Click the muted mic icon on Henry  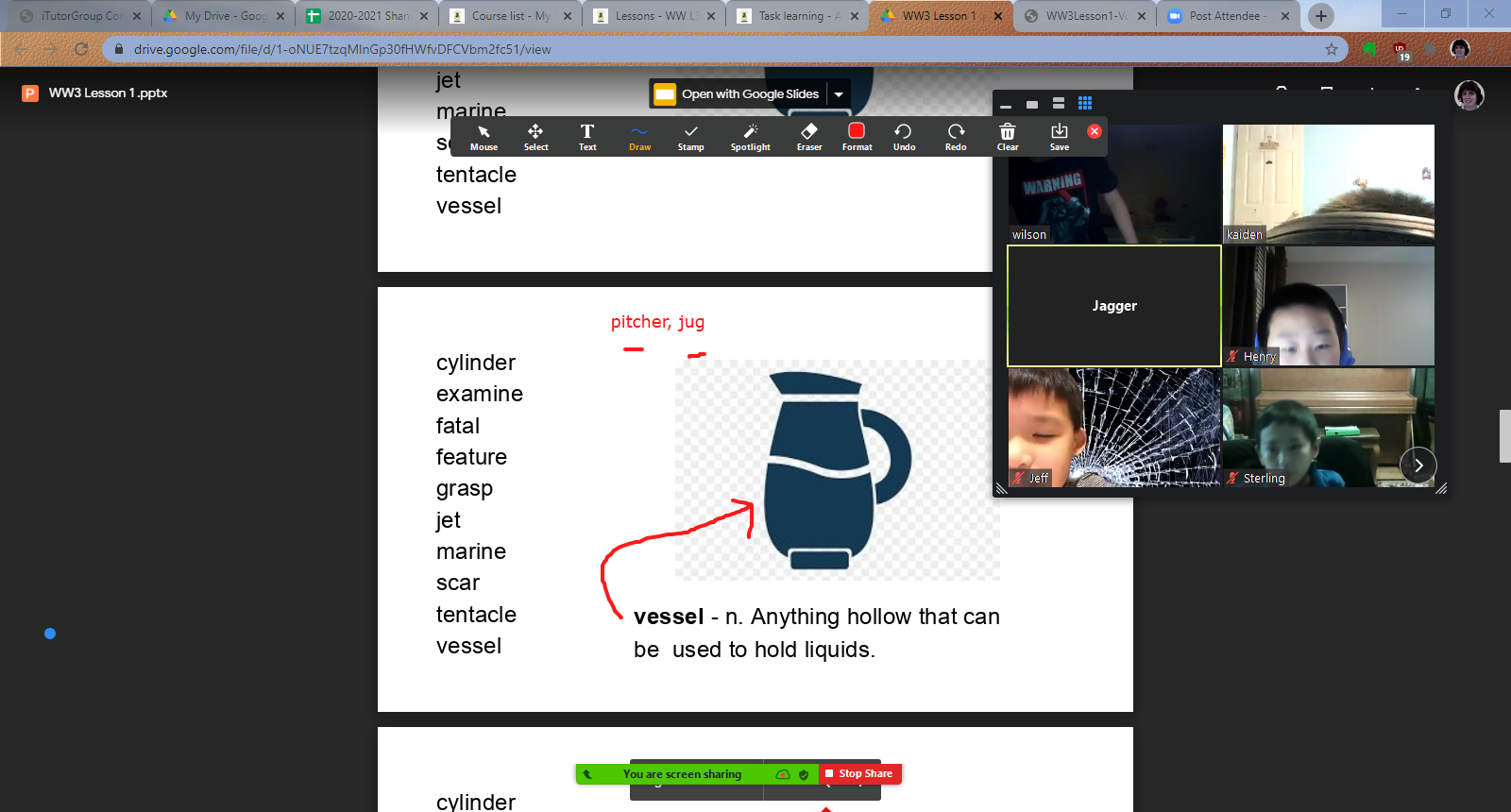1232,356
